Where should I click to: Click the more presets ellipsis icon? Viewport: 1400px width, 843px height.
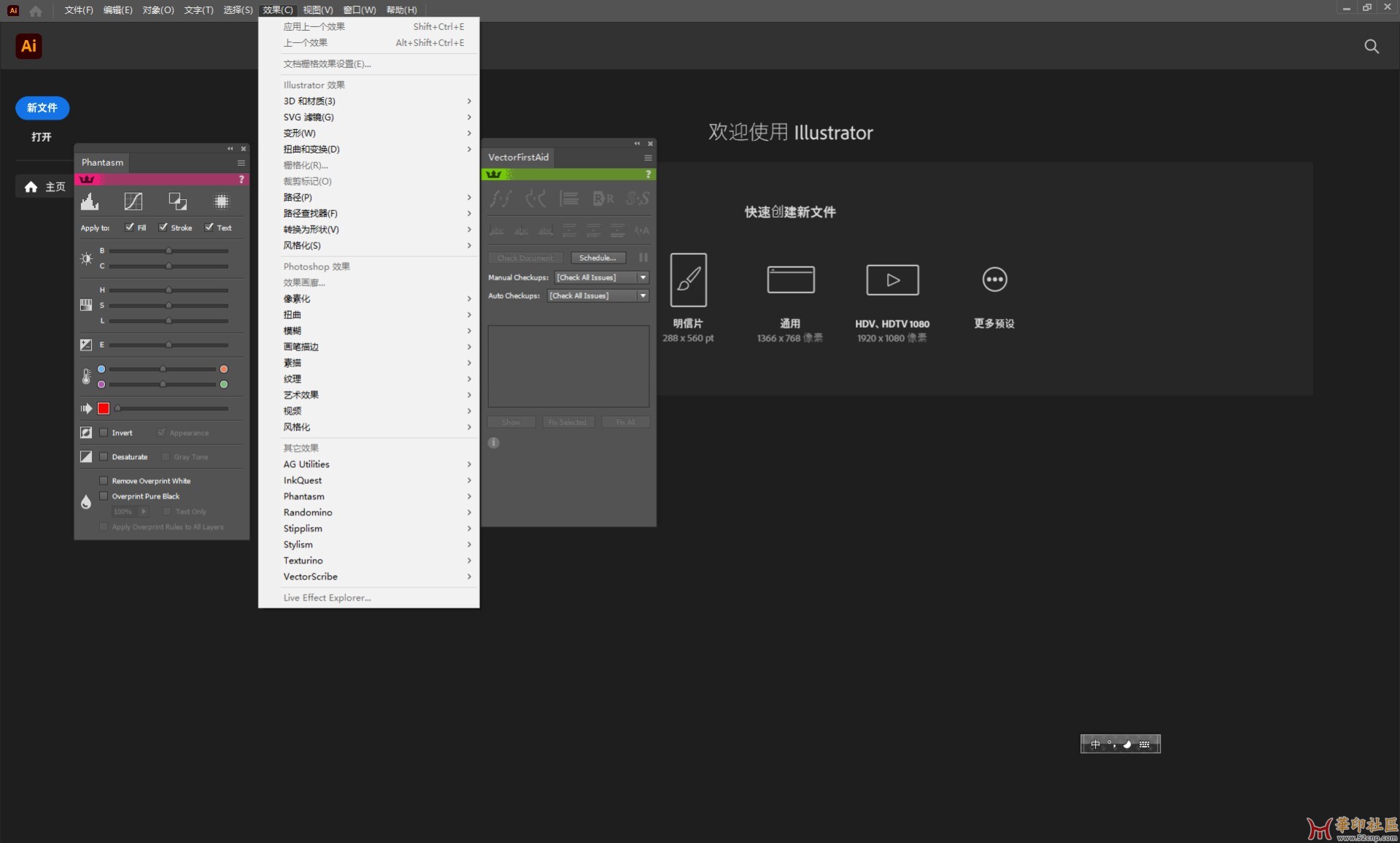click(x=994, y=280)
